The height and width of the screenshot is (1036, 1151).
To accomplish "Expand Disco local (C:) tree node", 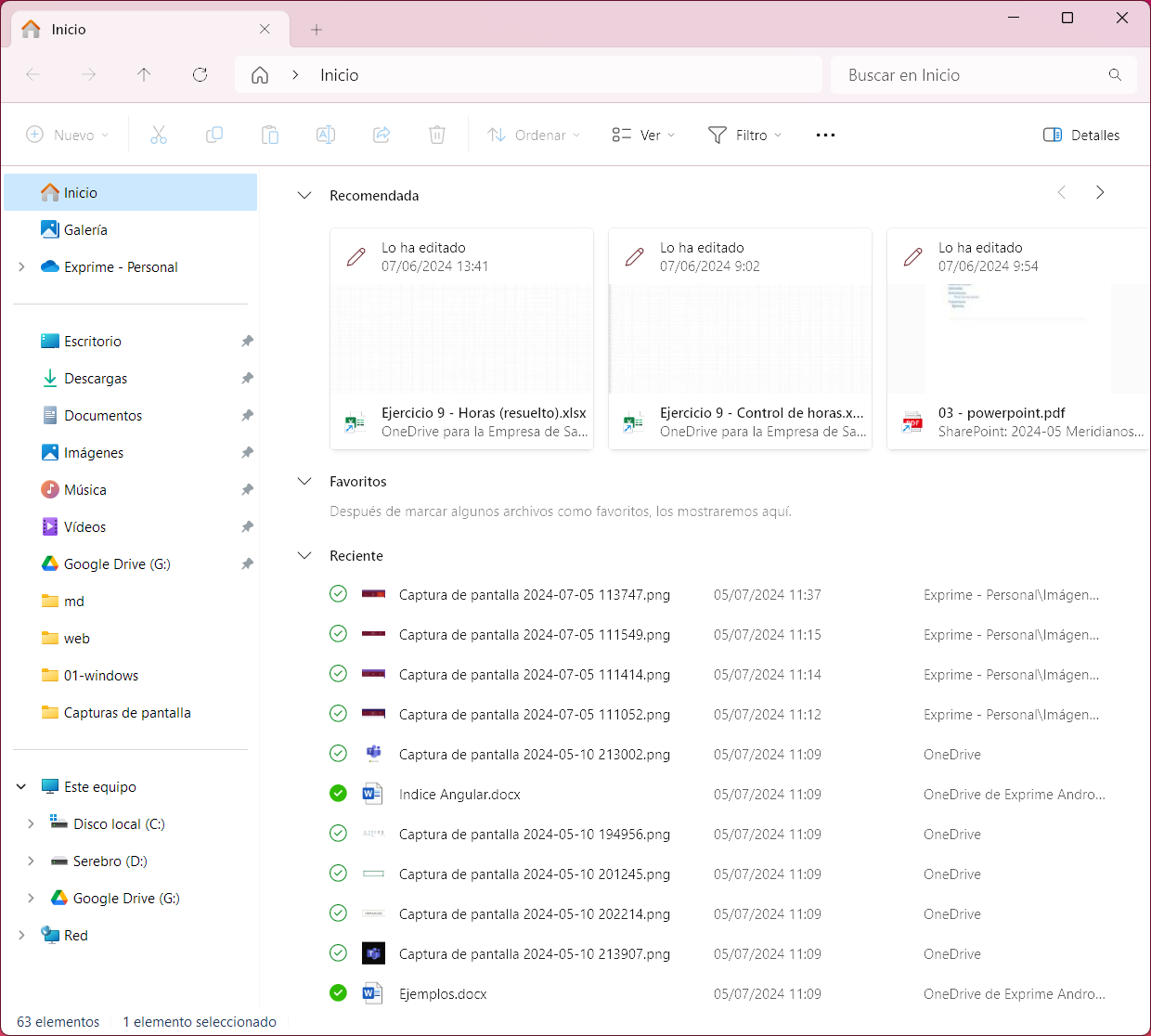I will [31, 824].
